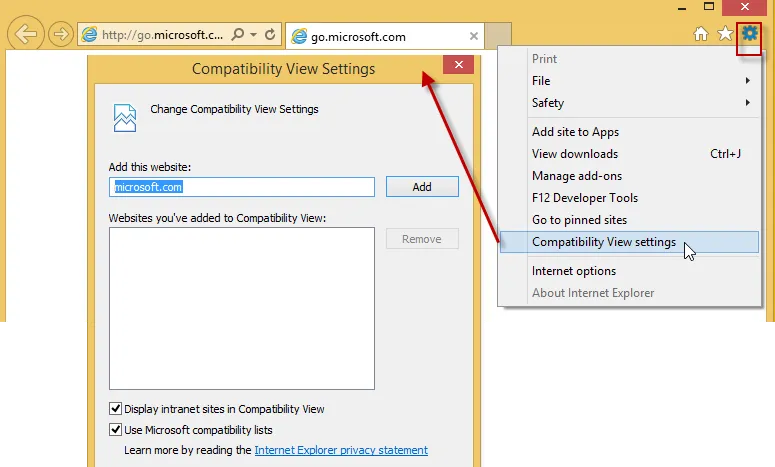The width and height of the screenshot is (775, 467).
Task: Toggle Use Microsoft compatibility lists
Action: coord(115,429)
